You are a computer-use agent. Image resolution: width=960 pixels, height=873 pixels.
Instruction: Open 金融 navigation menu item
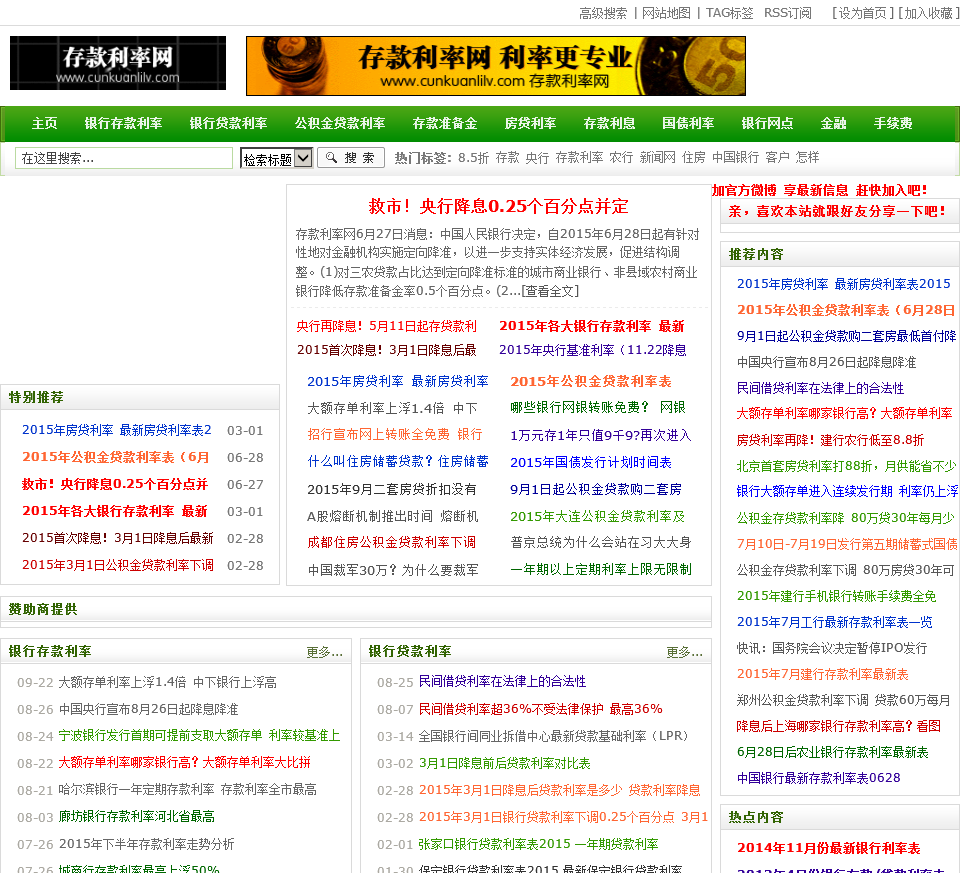coord(833,123)
